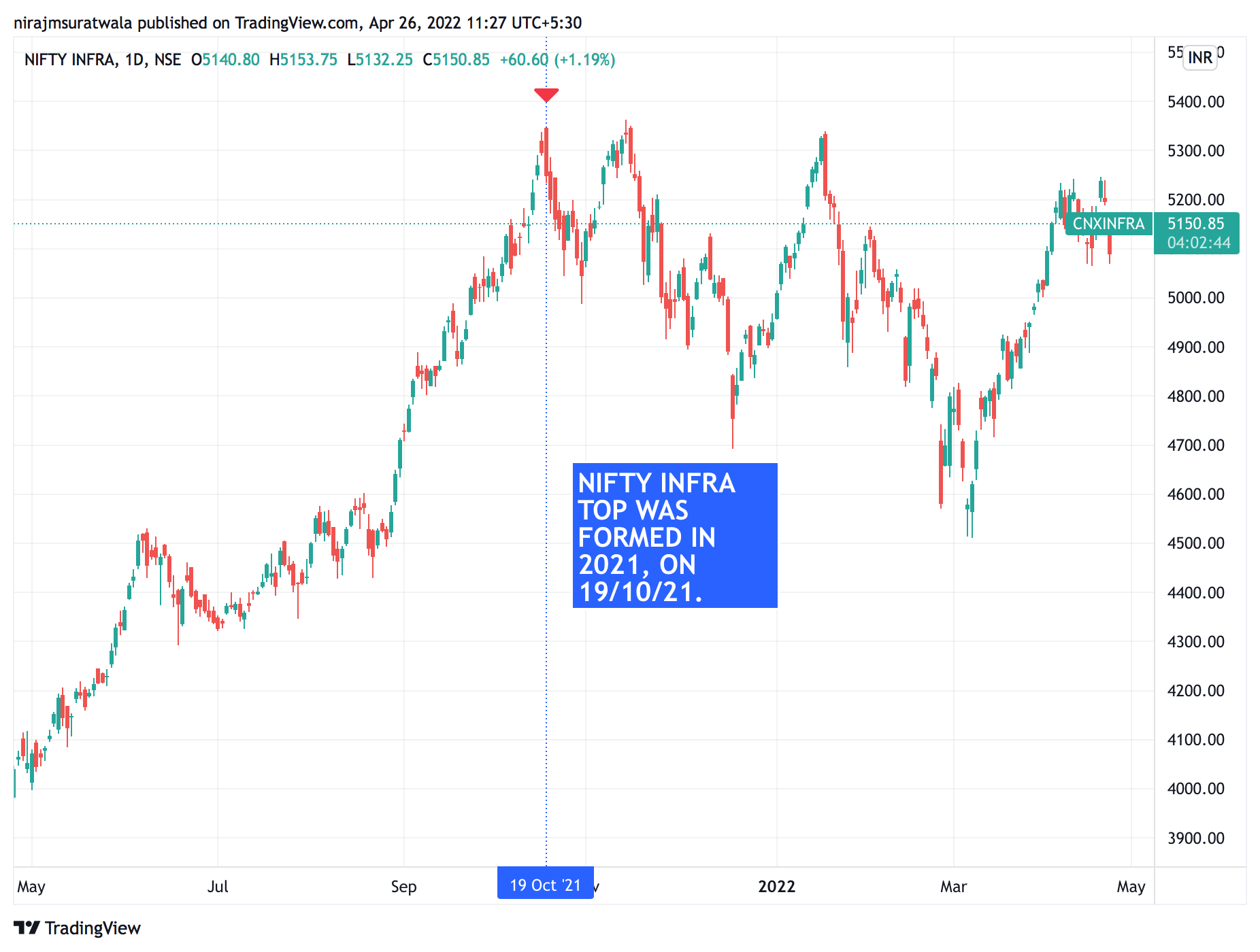Click the 04:02:44 countdown timer label
This screenshot has width=1260, height=952.
point(1199,243)
